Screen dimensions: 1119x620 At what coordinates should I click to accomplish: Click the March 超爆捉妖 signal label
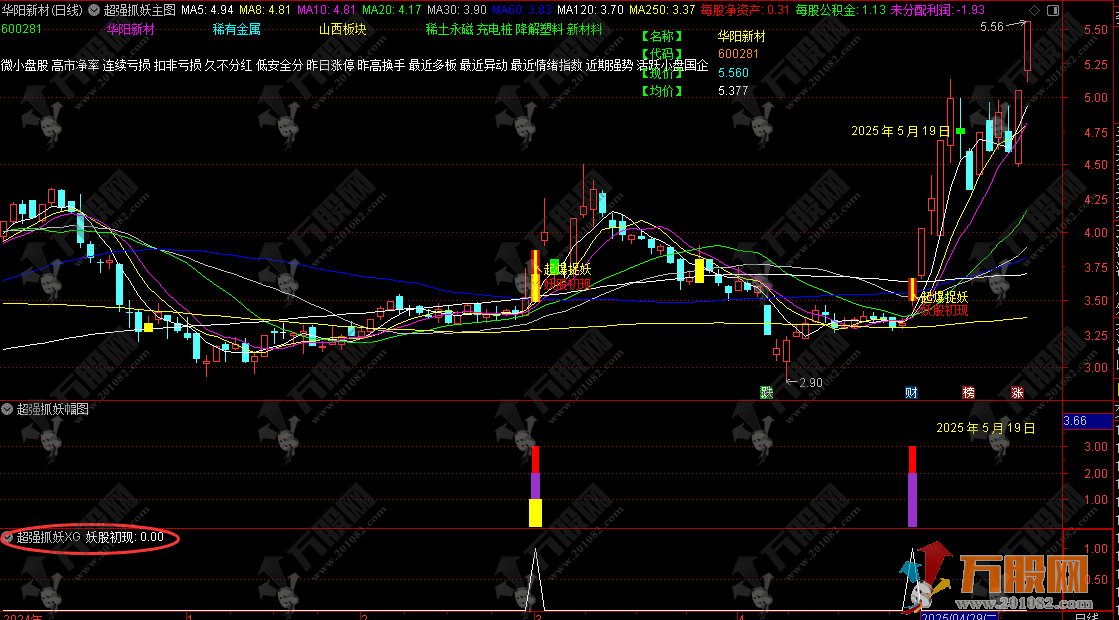coord(567,270)
